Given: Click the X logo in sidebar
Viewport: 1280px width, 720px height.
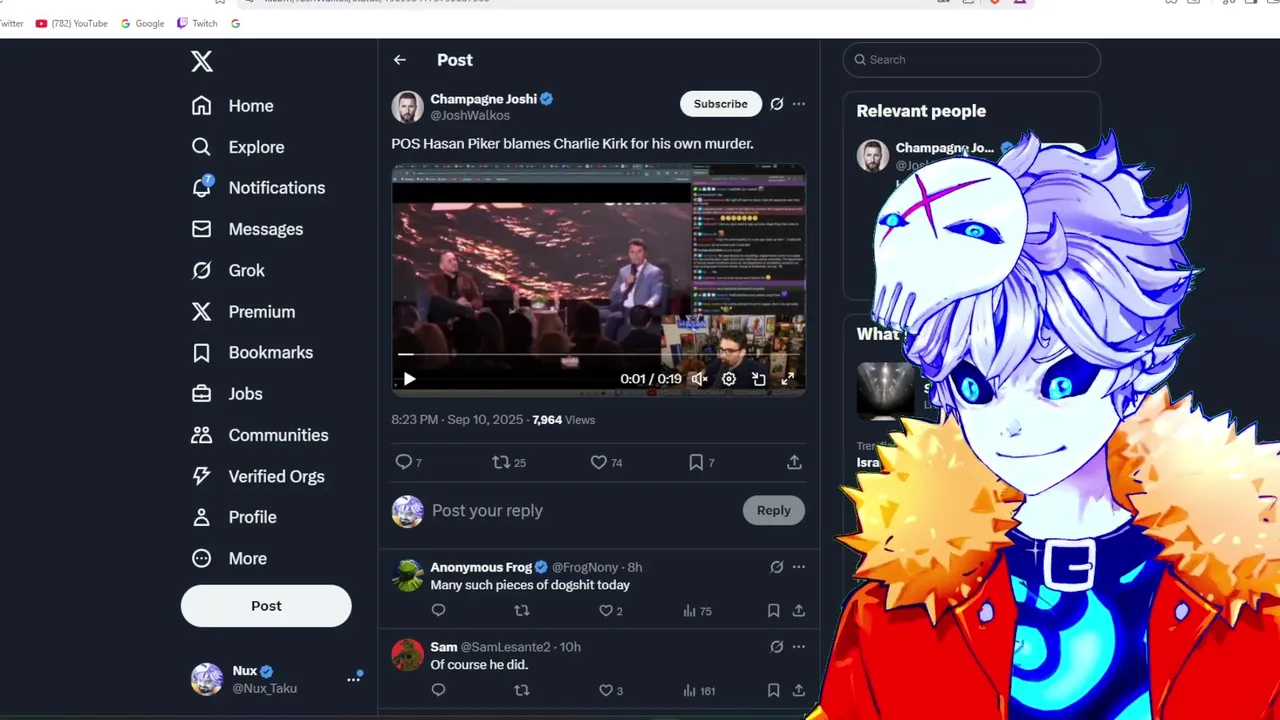Looking at the screenshot, I should [202, 61].
